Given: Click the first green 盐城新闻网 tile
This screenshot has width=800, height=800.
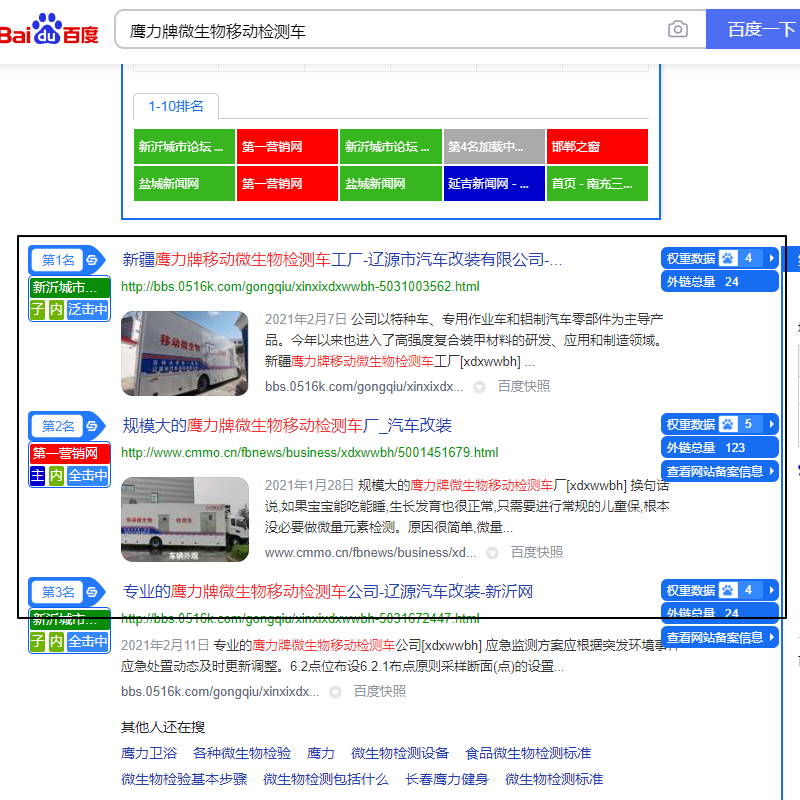Looking at the screenshot, I should 184,183.
